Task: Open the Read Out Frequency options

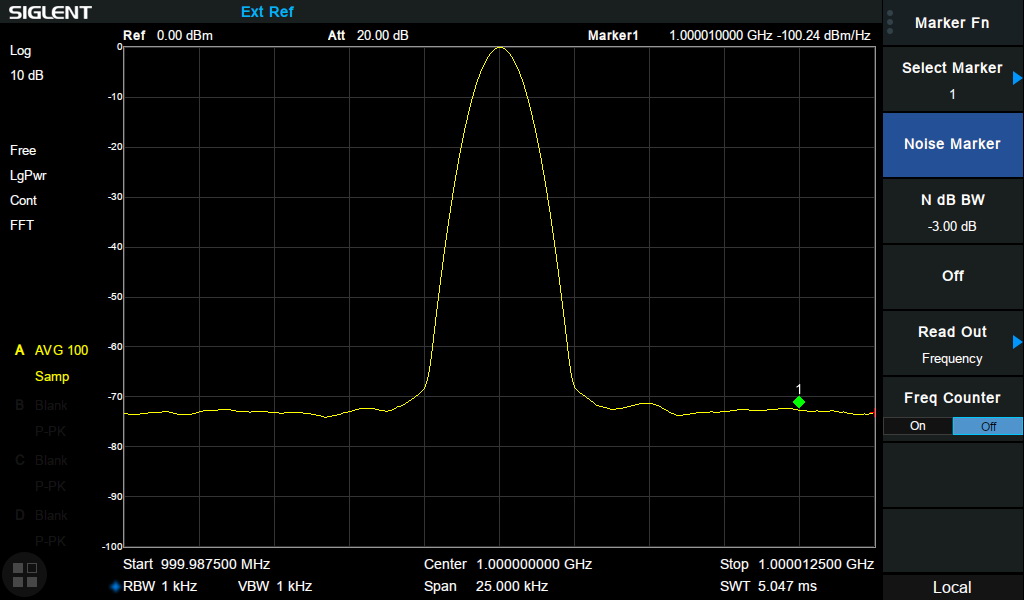Action: (952, 344)
